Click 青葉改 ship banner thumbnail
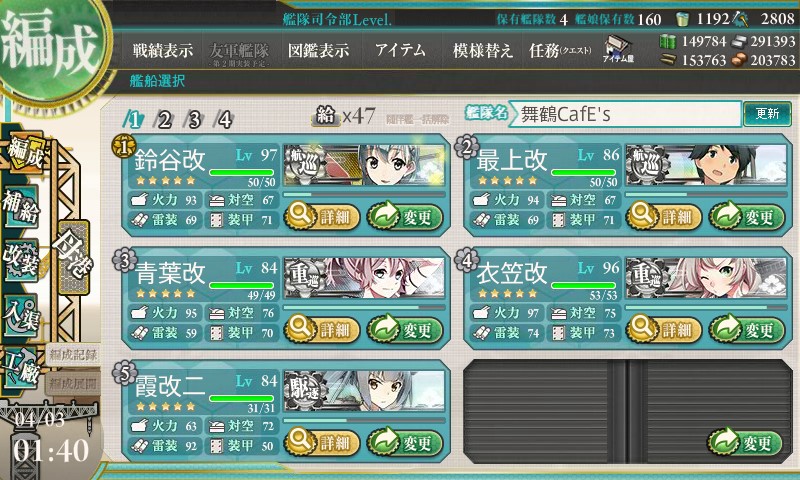The width and height of the screenshot is (800, 480). tap(364, 277)
